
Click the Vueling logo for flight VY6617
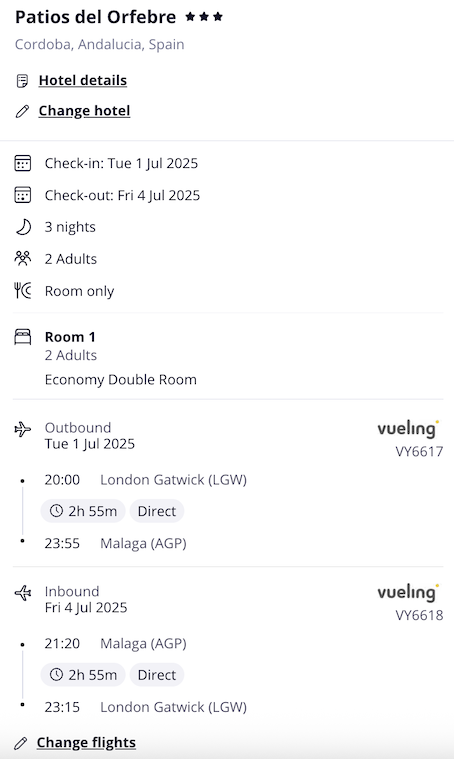[x=409, y=429]
